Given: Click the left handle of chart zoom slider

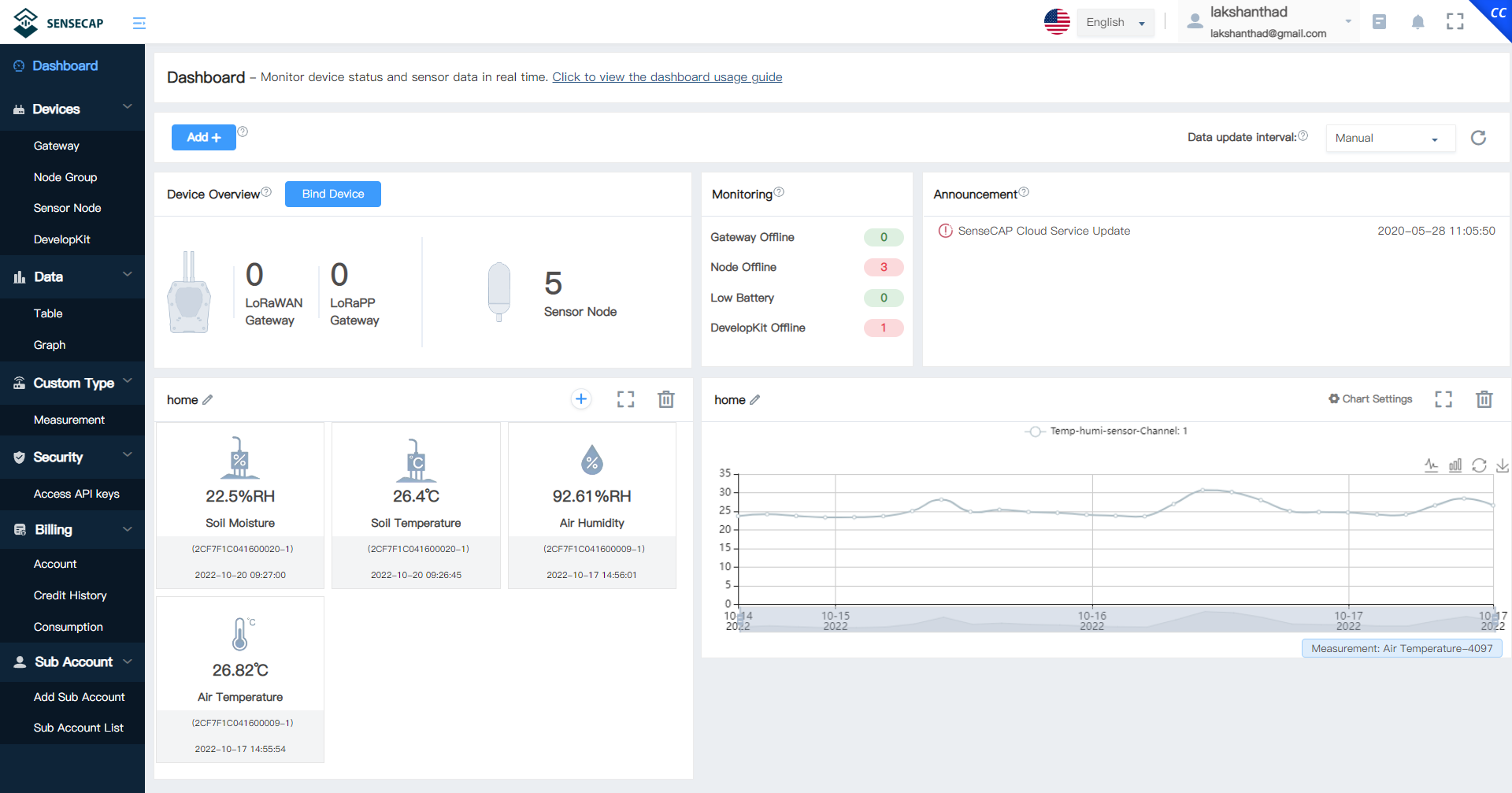Looking at the screenshot, I should (x=739, y=620).
